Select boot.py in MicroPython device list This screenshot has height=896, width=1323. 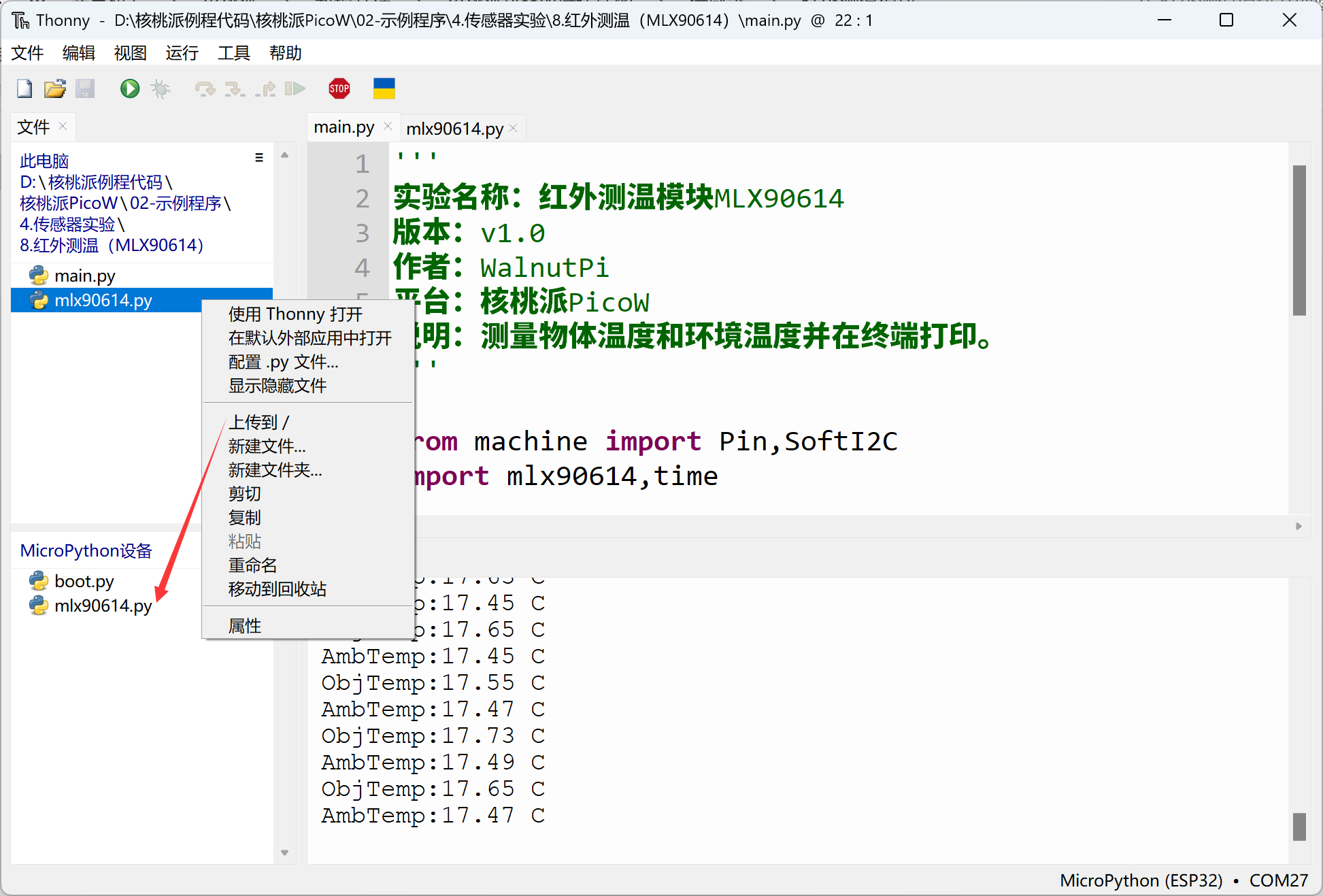click(84, 582)
